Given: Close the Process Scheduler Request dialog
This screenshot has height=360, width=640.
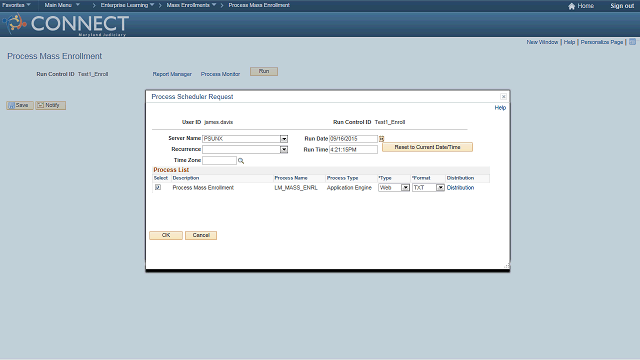Looking at the screenshot, I should 503,97.
